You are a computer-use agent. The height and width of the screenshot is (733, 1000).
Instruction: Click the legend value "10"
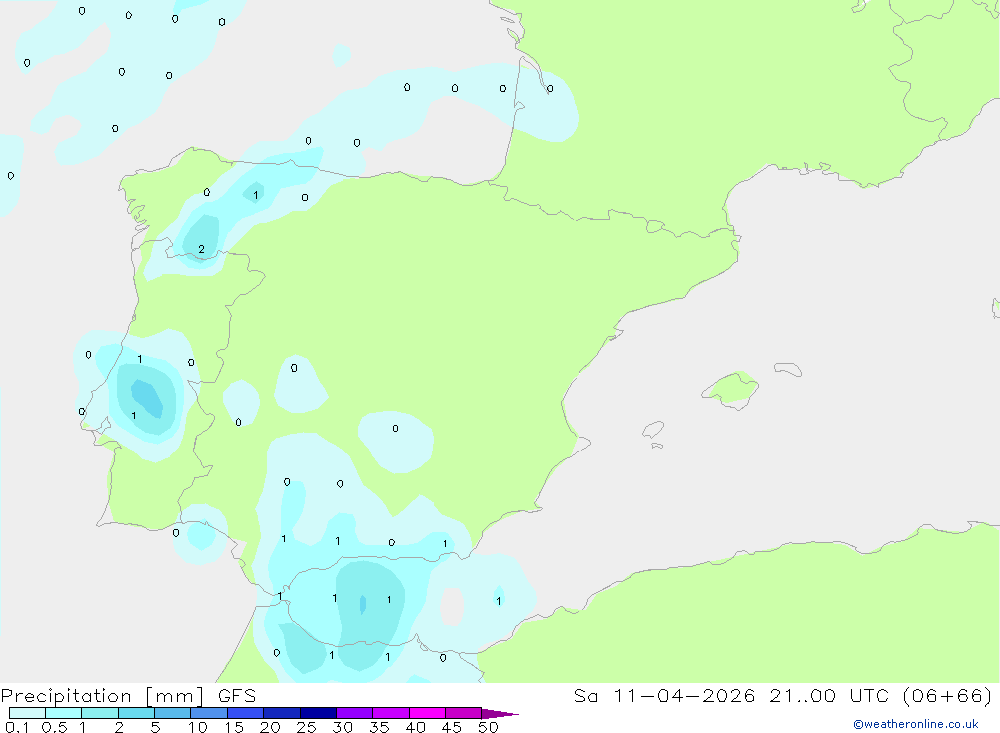coord(198,727)
